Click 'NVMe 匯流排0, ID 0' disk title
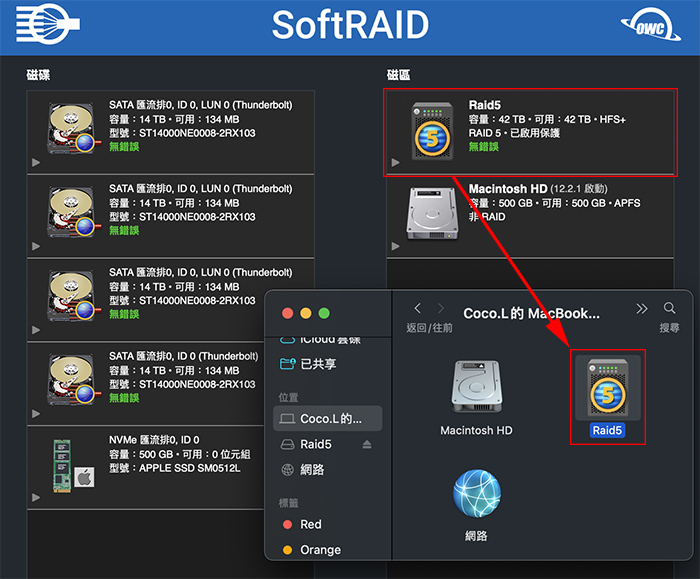Screen dimensions: 700x579 click(x=154, y=440)
